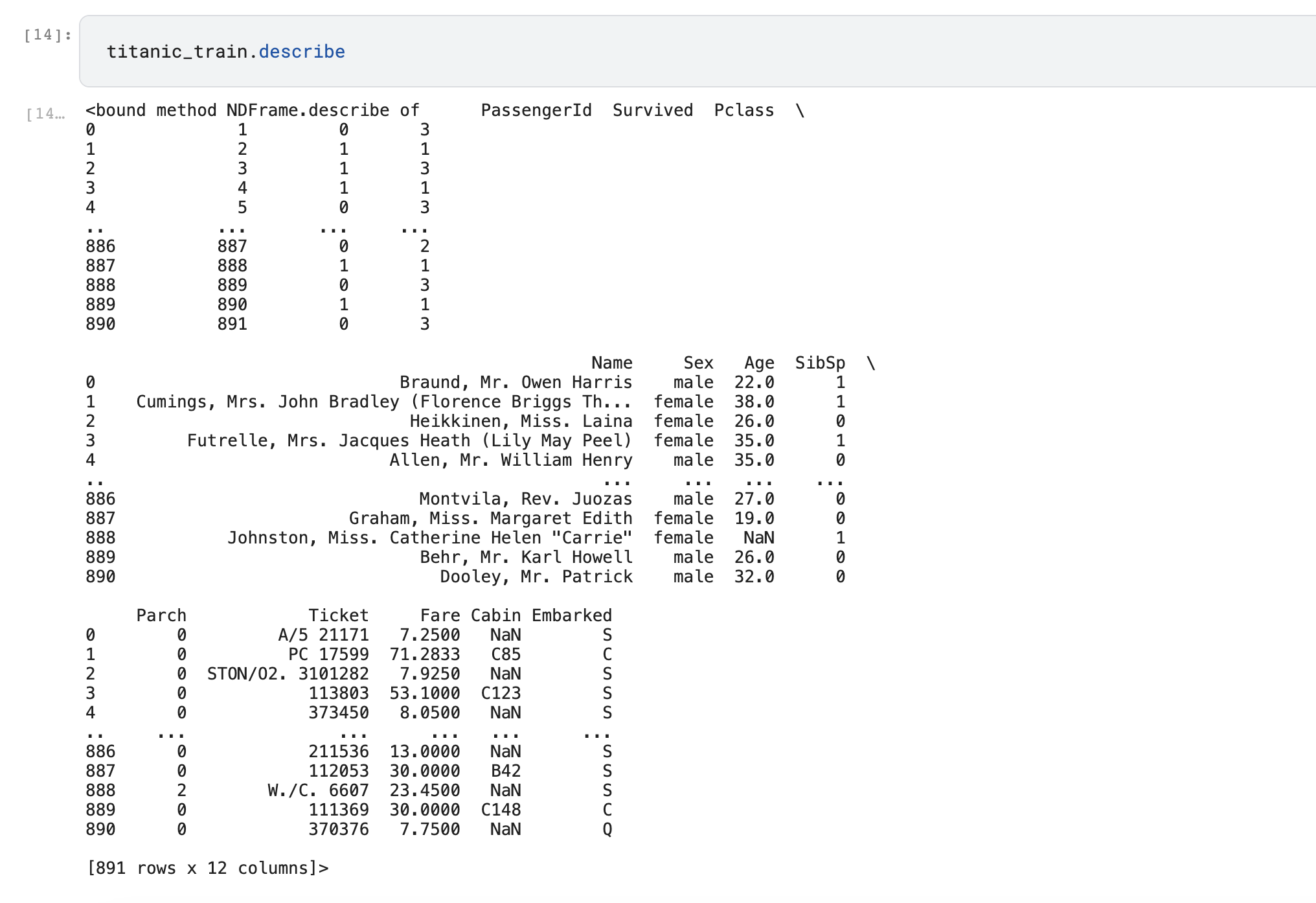
Task: Click the NaN age value for Johnston row
Action: point(758,538)
